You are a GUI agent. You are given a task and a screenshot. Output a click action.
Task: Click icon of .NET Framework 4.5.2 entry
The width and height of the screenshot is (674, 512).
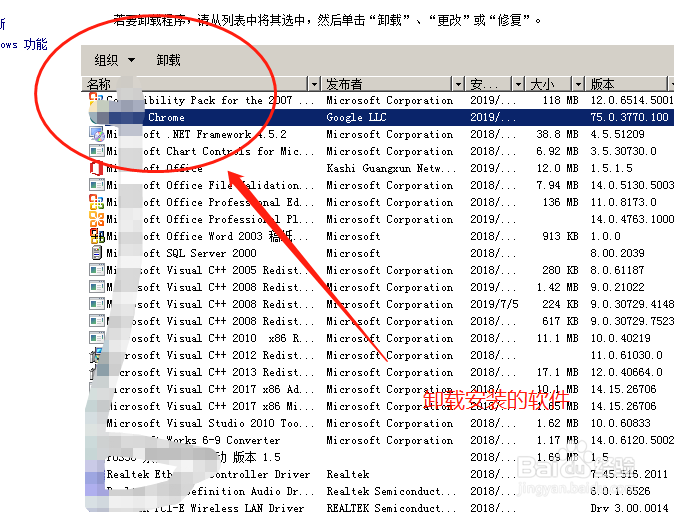[x=97, y=134]
